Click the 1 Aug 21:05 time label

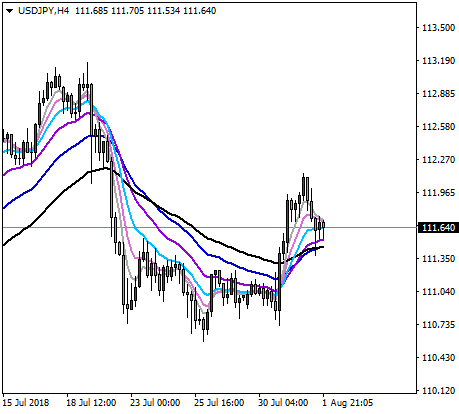(347, 403)
